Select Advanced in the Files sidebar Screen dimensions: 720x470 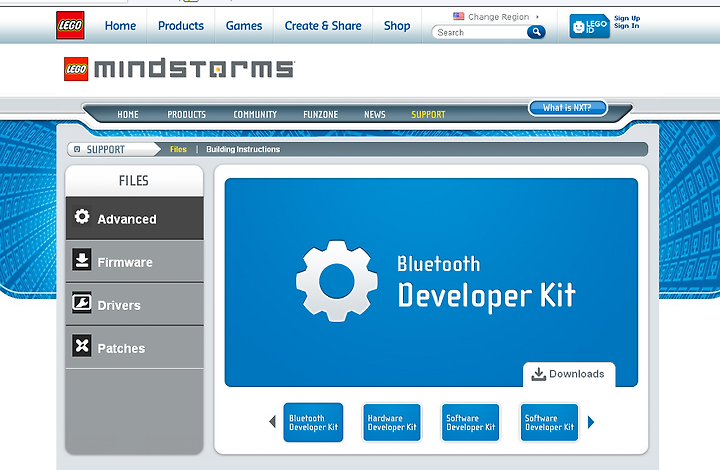click(x=135, y=218)
